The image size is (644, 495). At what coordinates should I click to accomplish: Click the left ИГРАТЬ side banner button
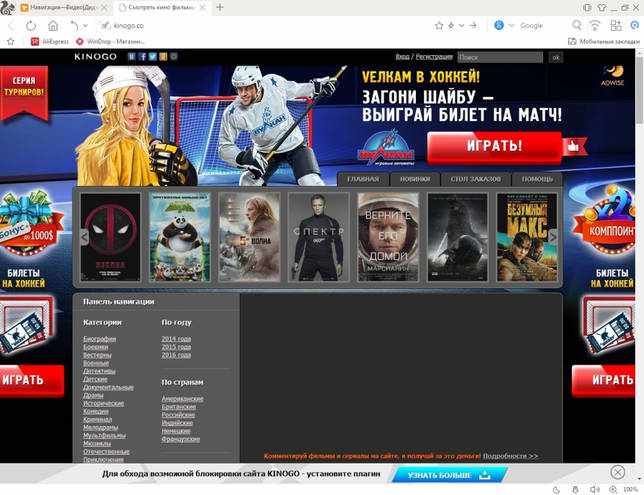pos(32,380)
